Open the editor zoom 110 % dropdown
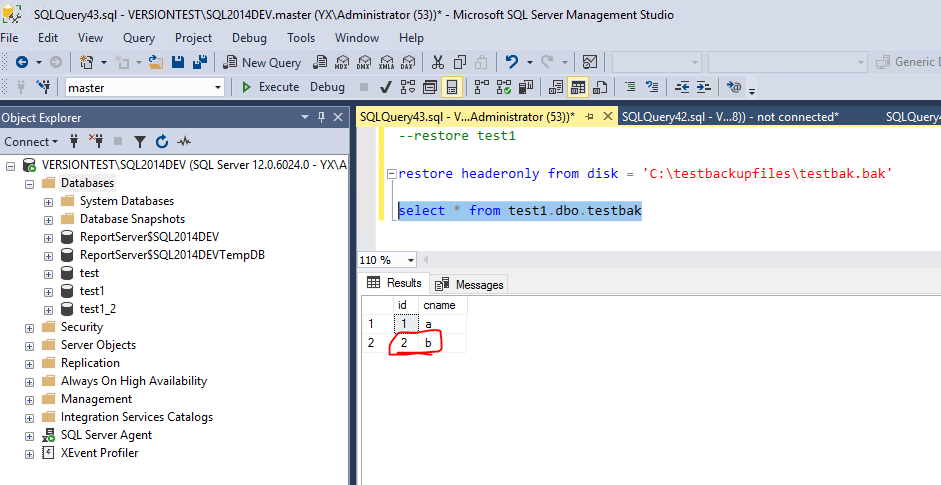Image resolution: width=941 pixels, height=485 pixels. click(x=411, y=260)
